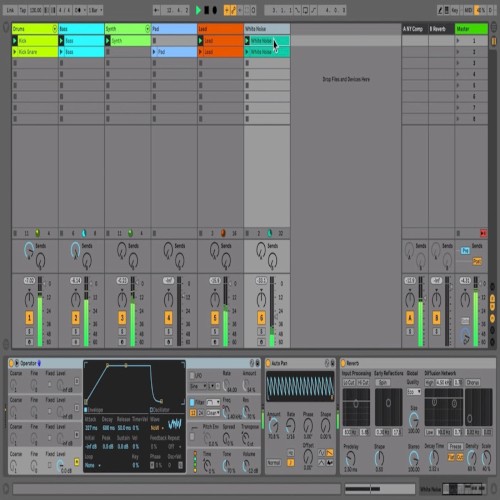Click the Operator device save preset icon
The height and width of the screenshot is (500, 500).
(257, 363)
